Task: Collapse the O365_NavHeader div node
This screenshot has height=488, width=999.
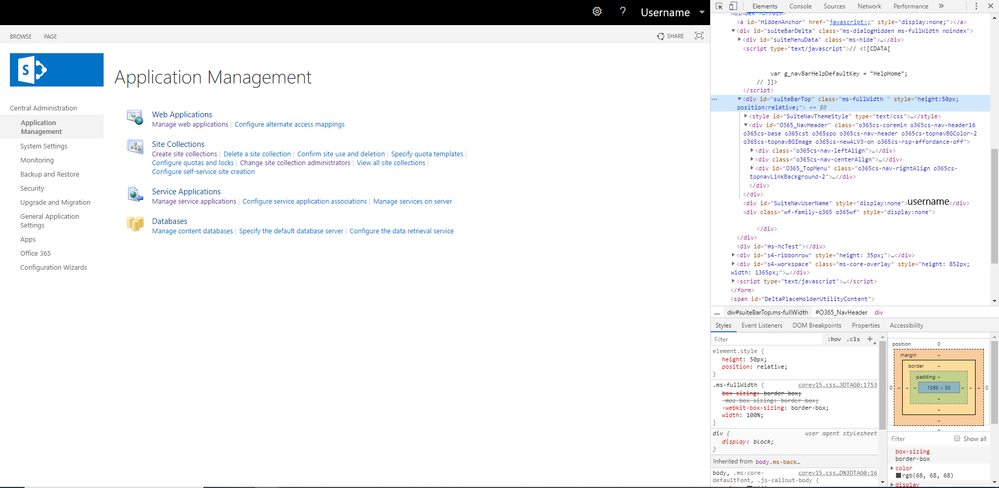Action: click(x=746, y=126)
